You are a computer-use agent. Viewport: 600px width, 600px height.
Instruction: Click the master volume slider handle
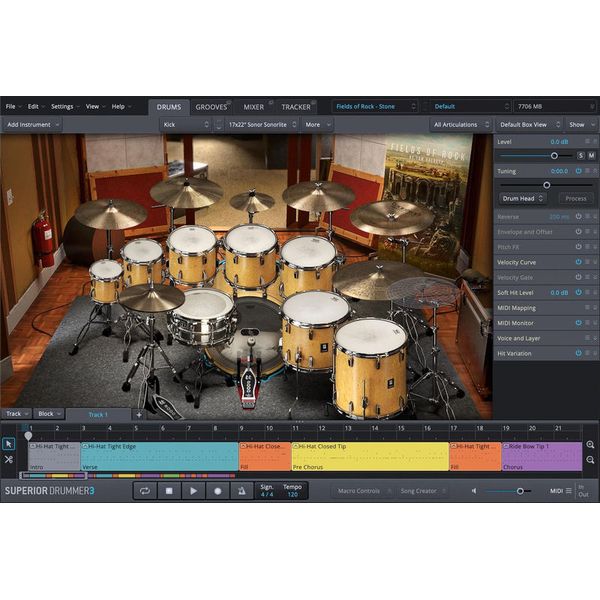(x=520, y=491)
